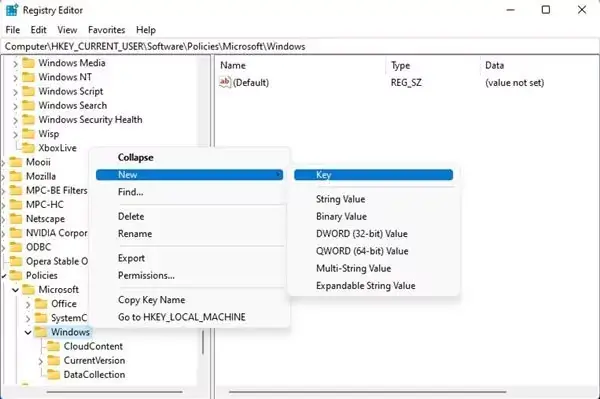The image size is (600, 399).
Task: Click the Mozilla folder icon
Action: pyautogui.click(x=16, y=176)
